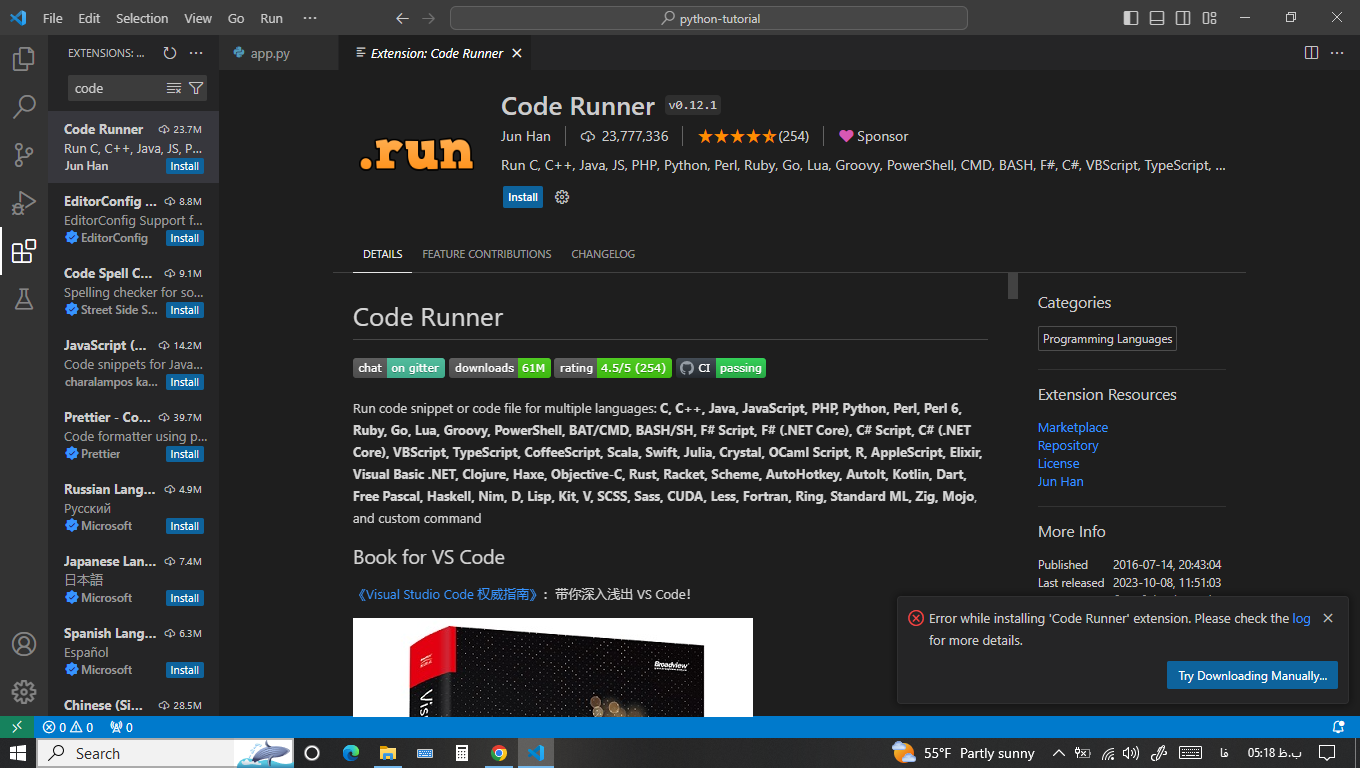1360x768 pixels.
Task: Install the Code Spell Checker extension
Action: [x=185, y=310]
